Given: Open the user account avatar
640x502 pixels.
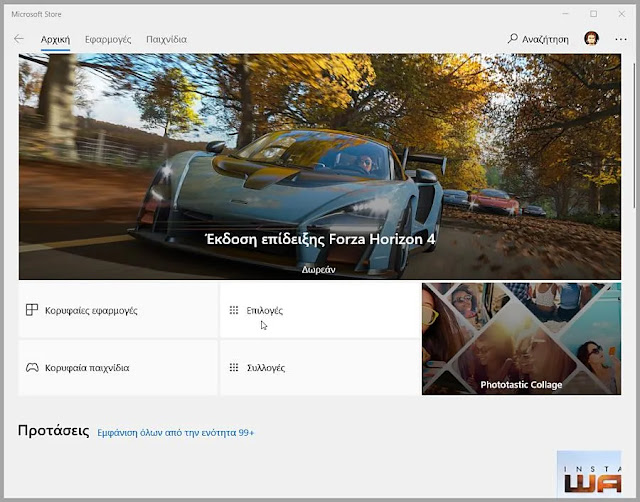Looking at the screenshot, I should tap(591, 39).
